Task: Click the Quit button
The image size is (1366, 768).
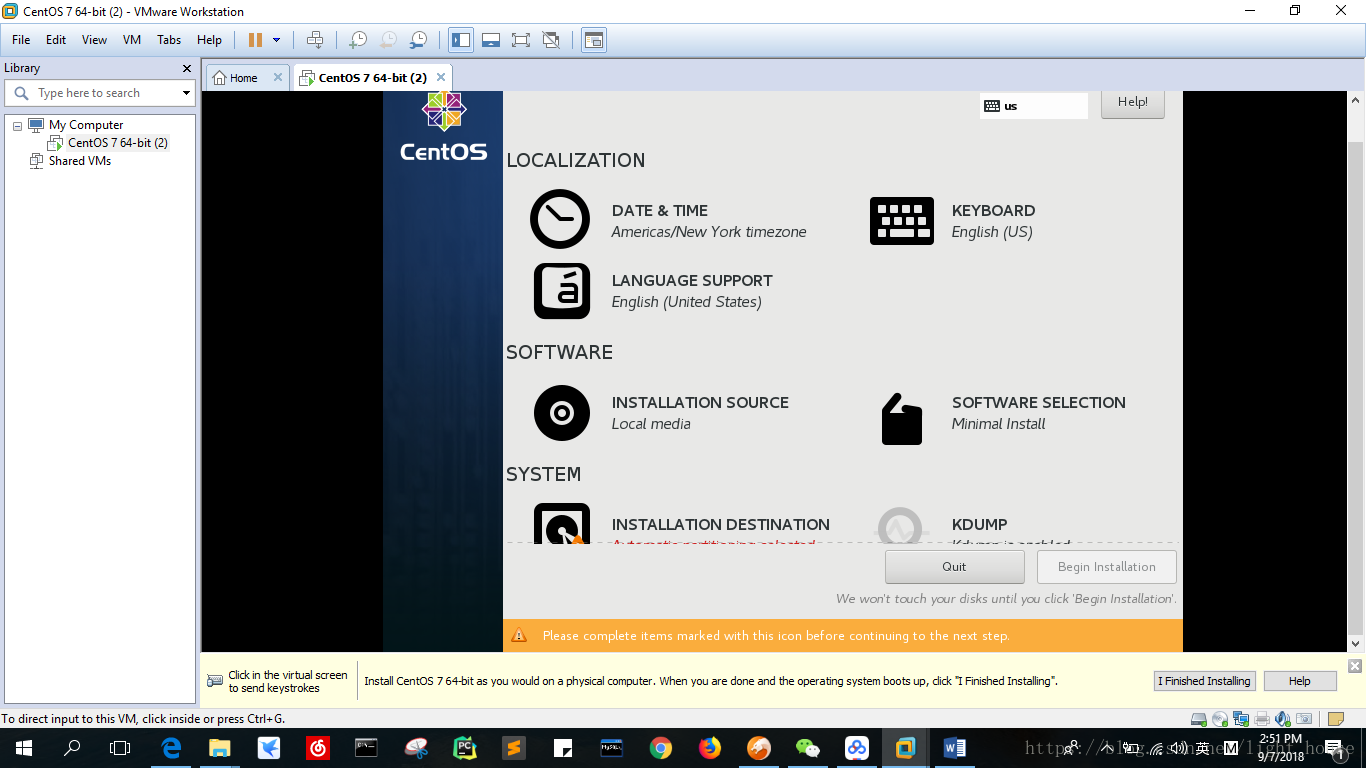Action: point(955,567)
